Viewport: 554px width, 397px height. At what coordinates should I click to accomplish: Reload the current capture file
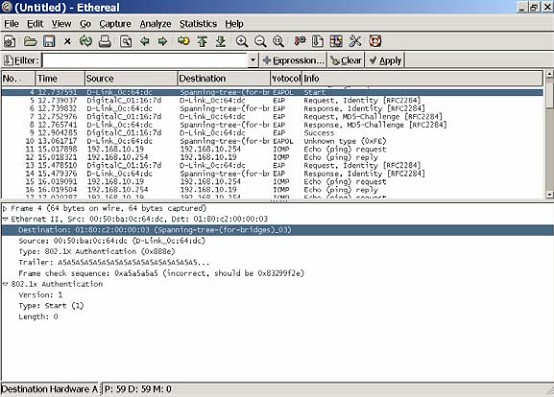[86, 41]
